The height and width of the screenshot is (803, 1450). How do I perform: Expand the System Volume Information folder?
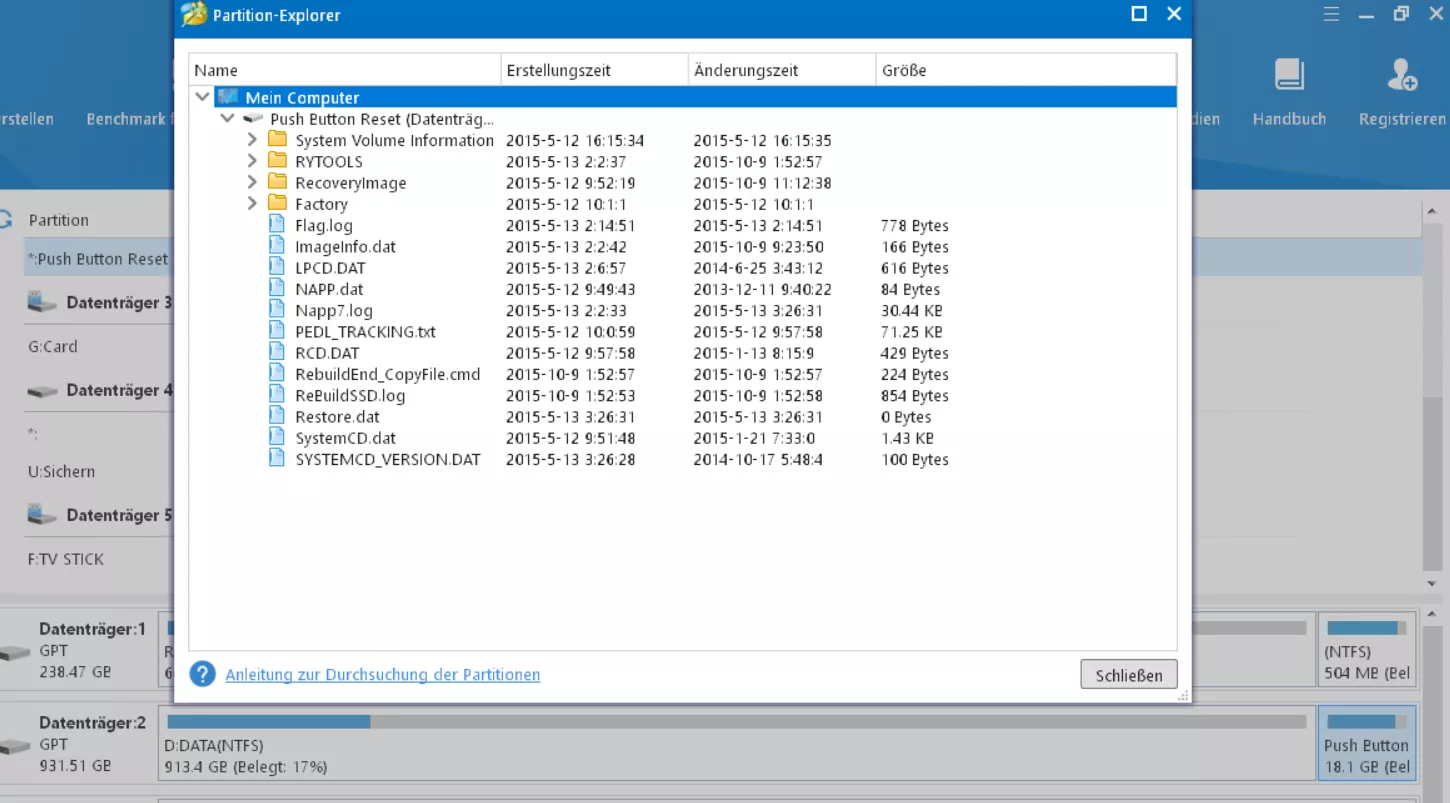pyautogui.click(x=252, y=140)
